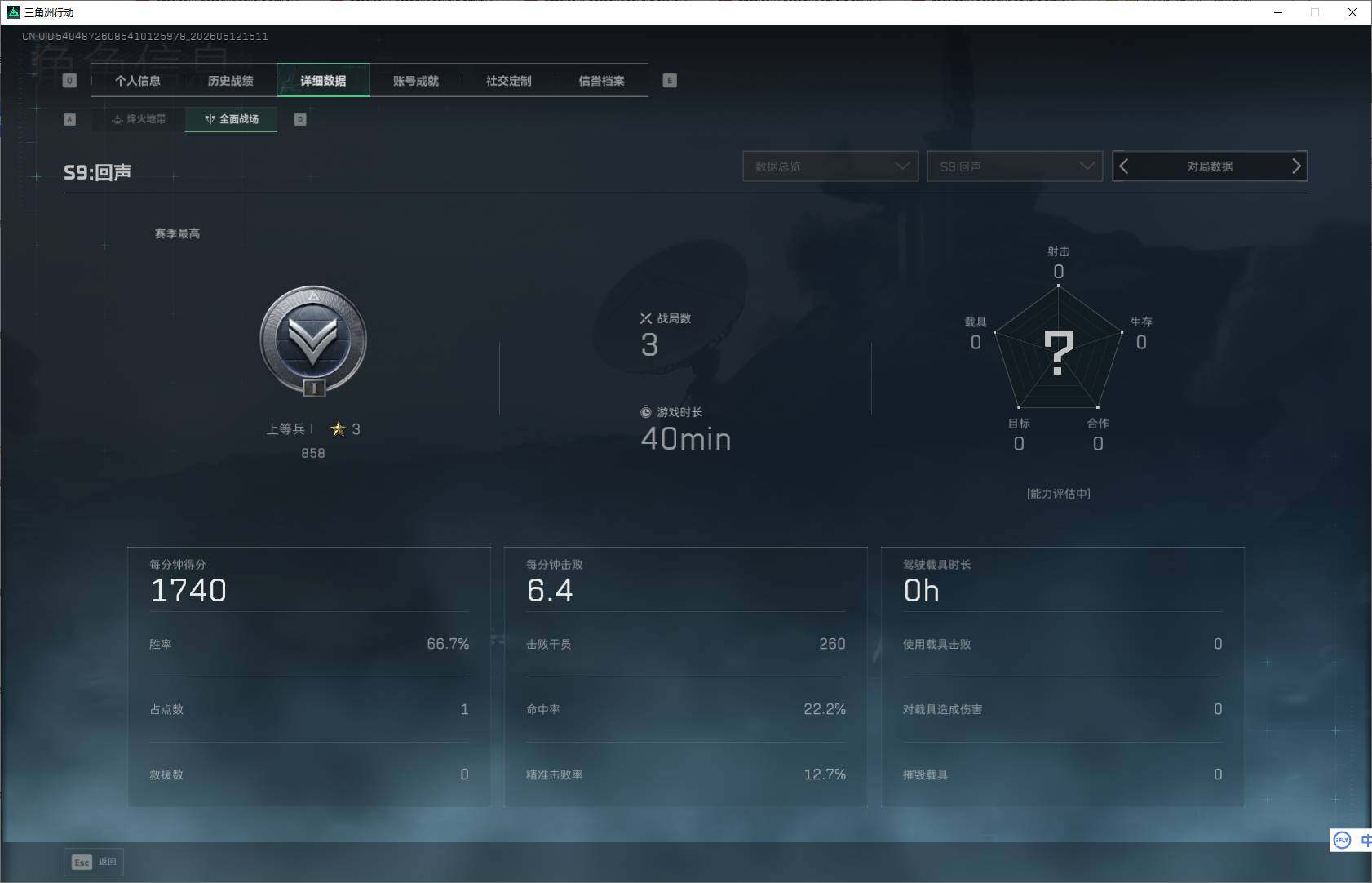Switch to the 烽火地带 mode sub-tab
The width and height of the screenshot is (1372, 883).
point(139,119)
